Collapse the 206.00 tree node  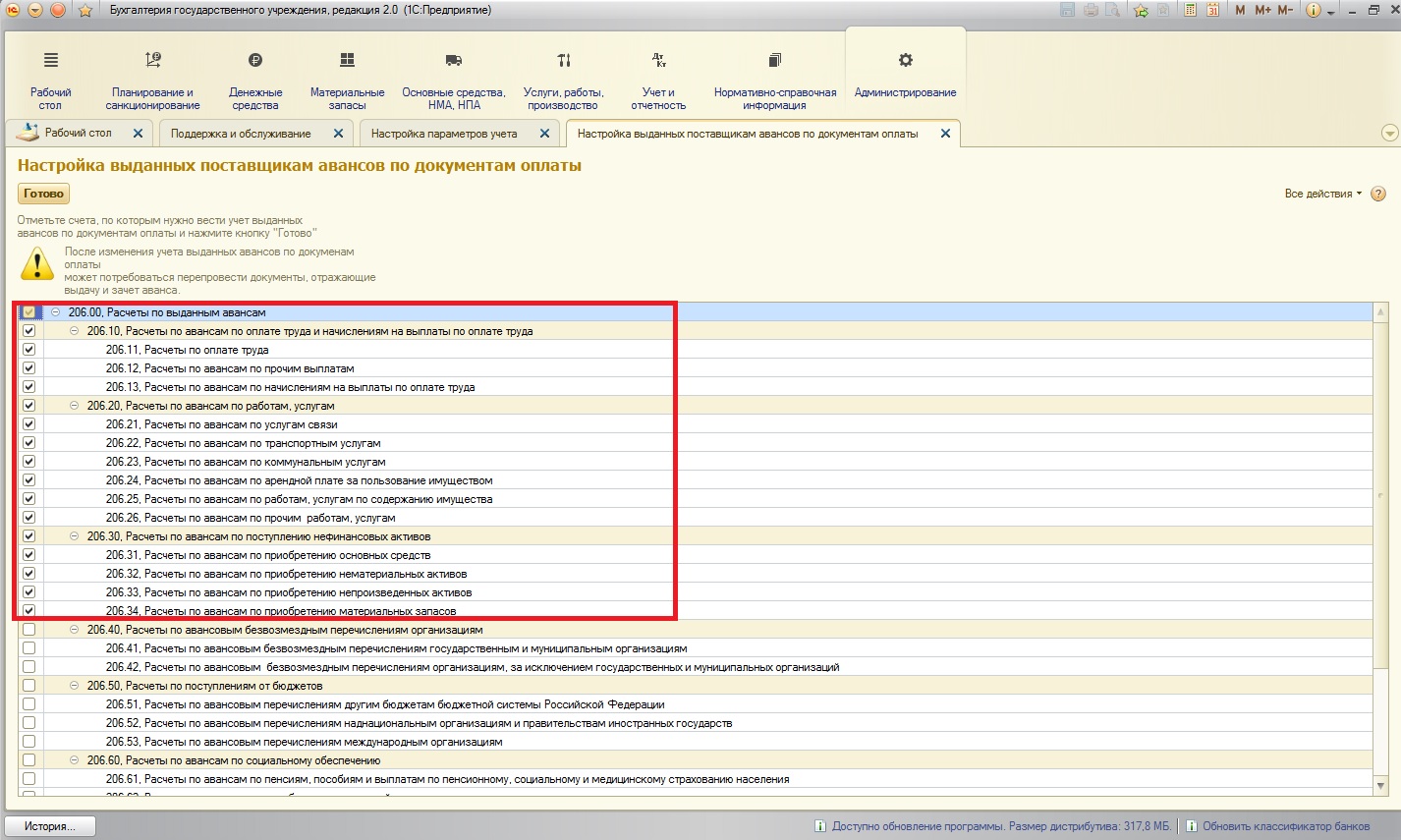pos(56,312)
